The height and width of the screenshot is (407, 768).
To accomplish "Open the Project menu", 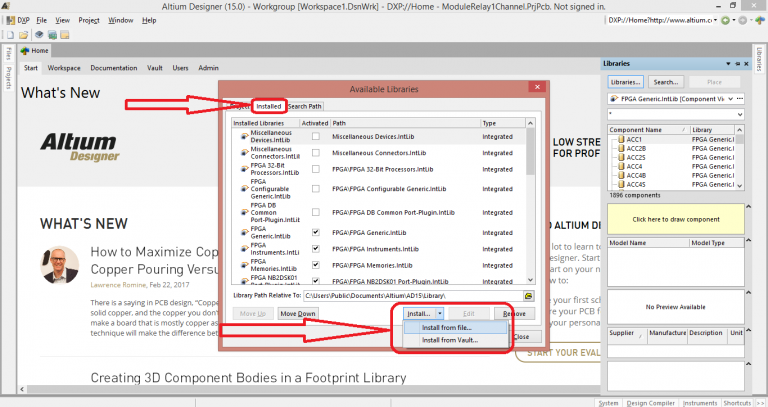I will 89,21.
